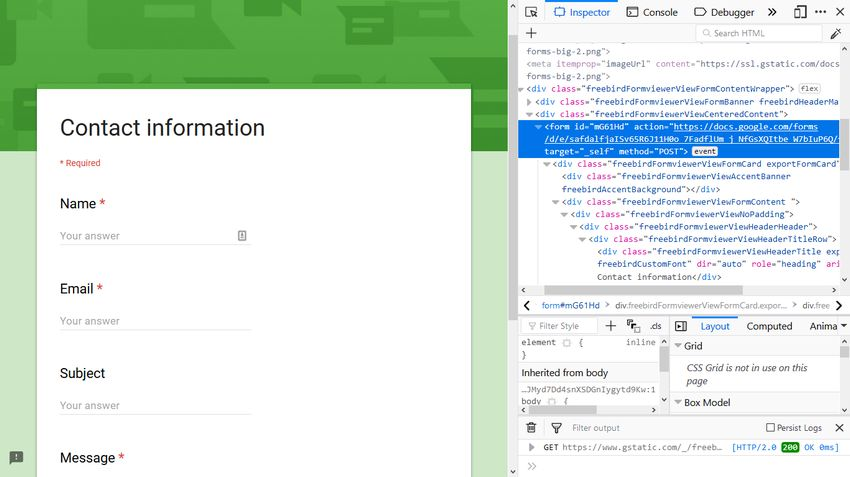Click the eyedropper color picker icon
This screenshot has width=850, height=477.
pyautogui.click(x=836, y=33)
